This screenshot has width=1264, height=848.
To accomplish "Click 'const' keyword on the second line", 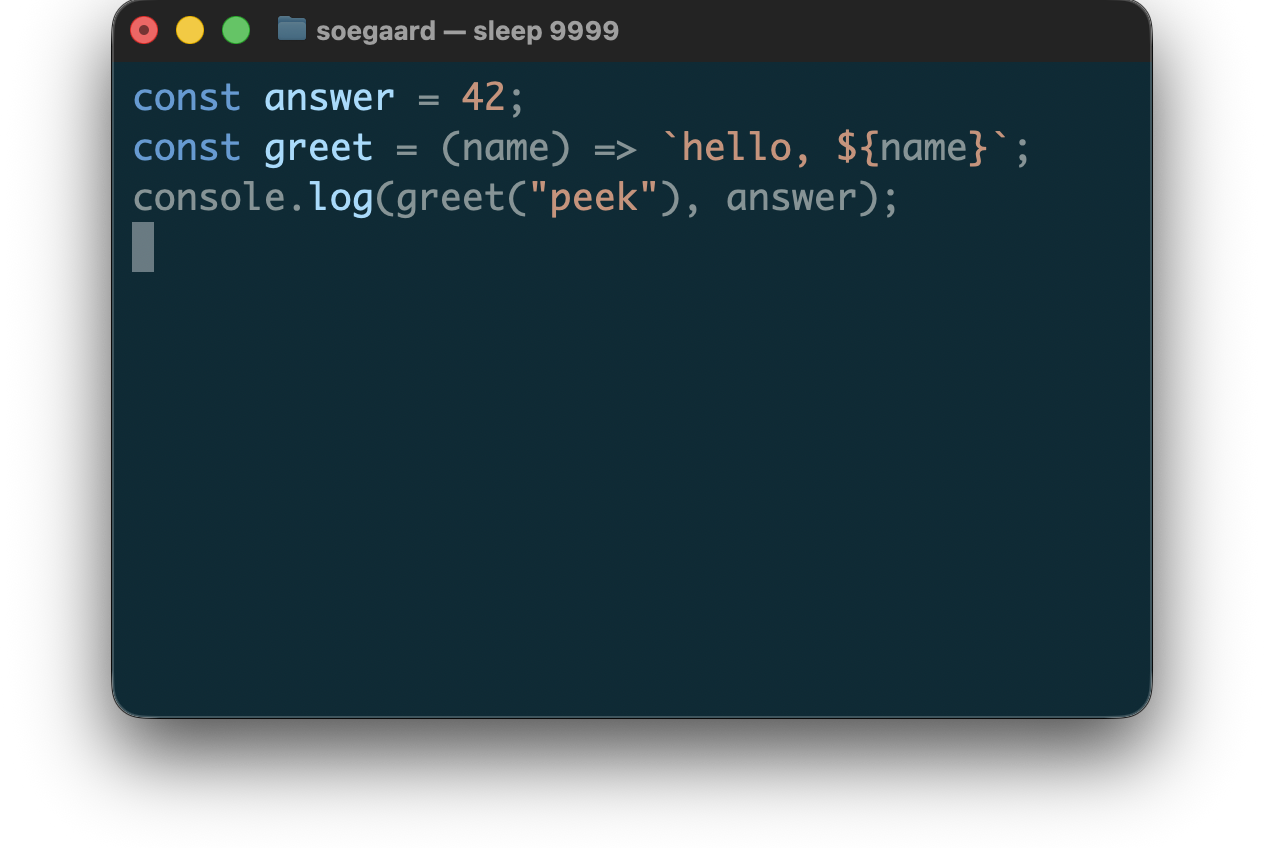I will tap(187, 148).
